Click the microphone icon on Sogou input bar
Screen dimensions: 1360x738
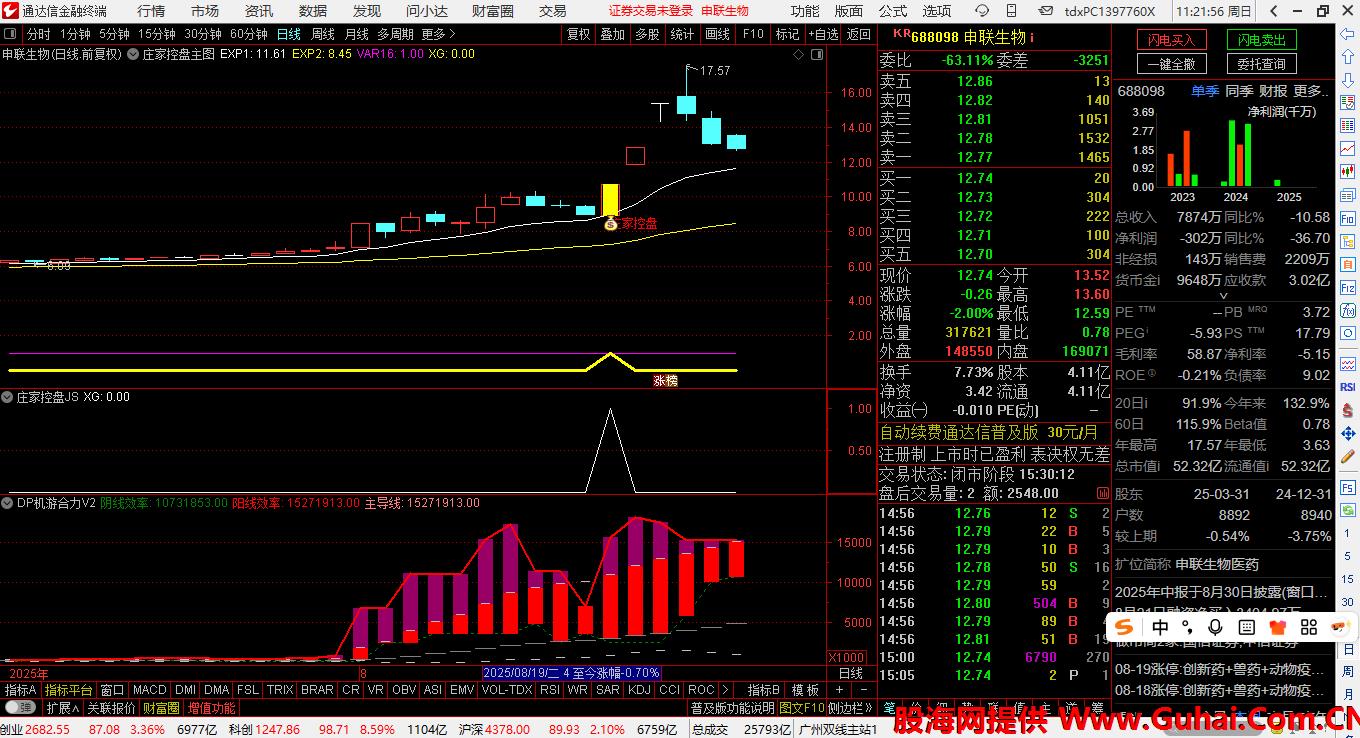1215,627
